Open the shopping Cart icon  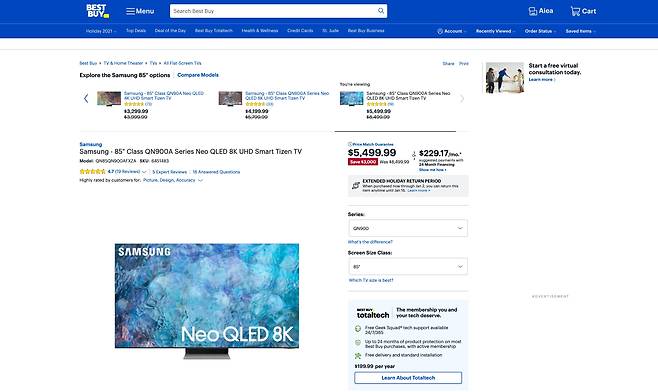click(x=575, y=11)
